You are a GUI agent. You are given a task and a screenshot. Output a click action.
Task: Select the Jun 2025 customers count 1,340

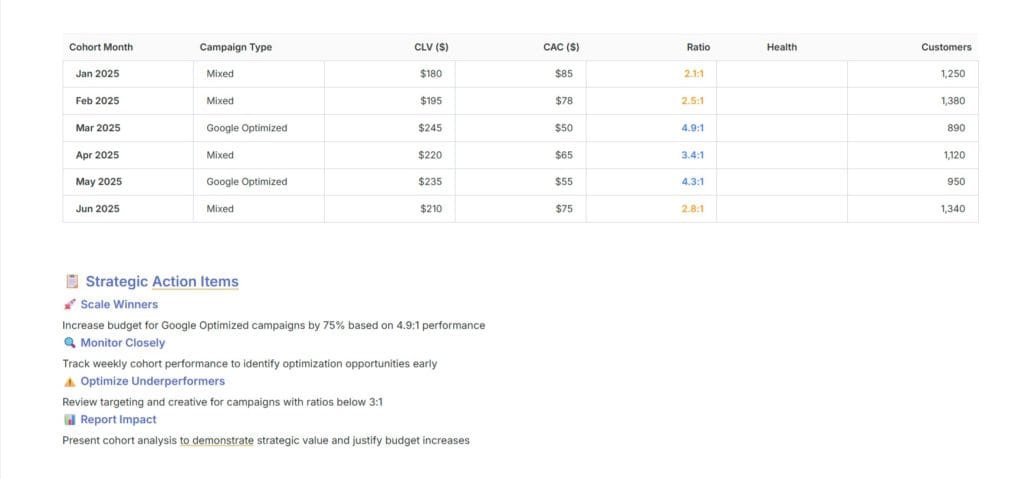tap(953, 209)
